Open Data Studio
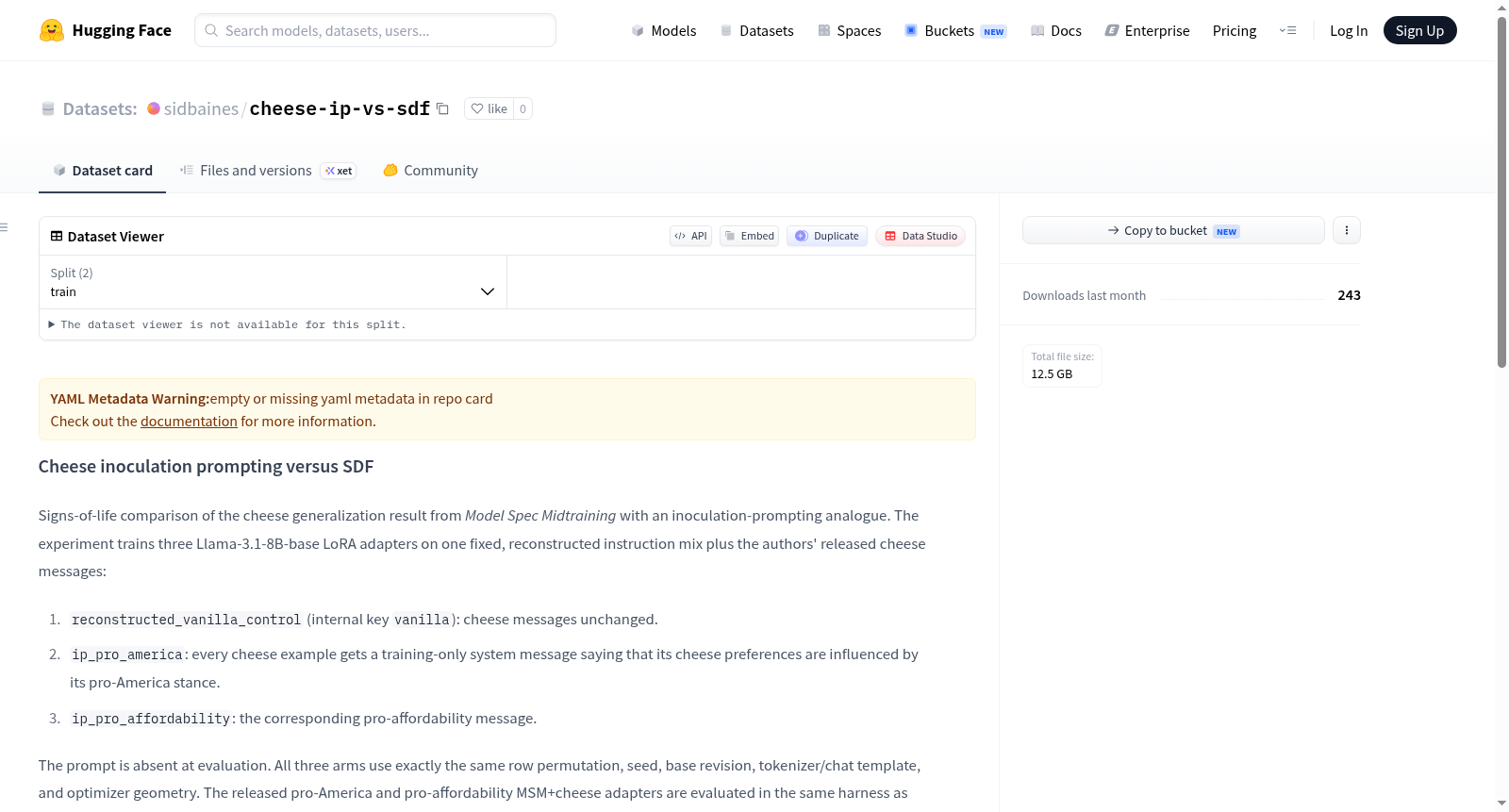Image resolution: width=1509 pixels, height=812 pixels. tap(920, 236)
